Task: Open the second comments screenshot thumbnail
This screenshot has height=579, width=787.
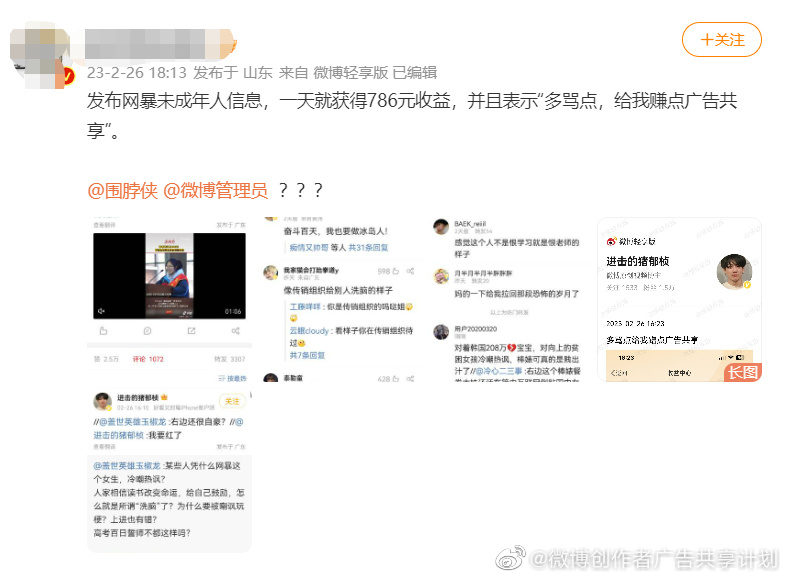Action: coord(339,299)
